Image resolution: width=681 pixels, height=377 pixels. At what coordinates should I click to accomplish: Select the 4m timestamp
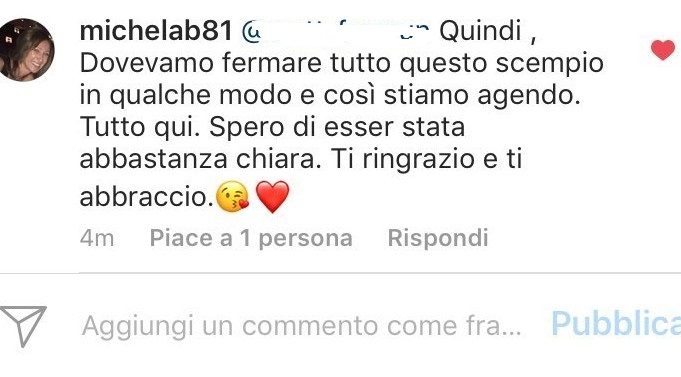pos(97,238)
